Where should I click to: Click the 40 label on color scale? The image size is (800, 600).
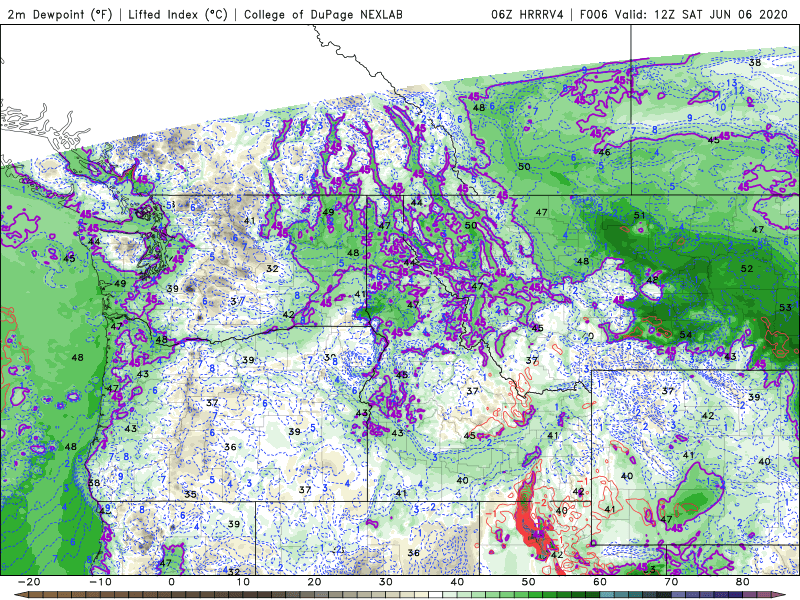pos(457,582)
